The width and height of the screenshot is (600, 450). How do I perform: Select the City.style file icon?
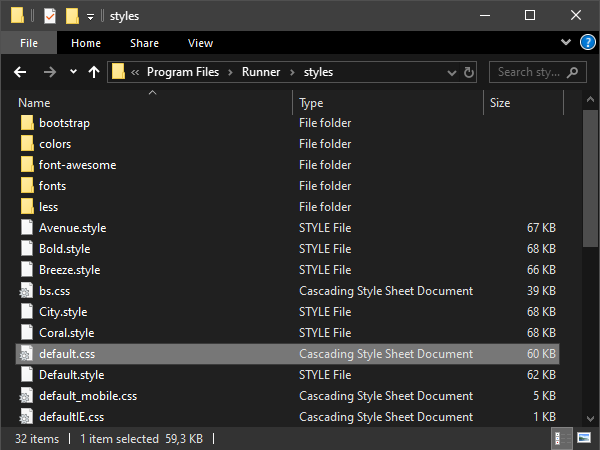(27, 312)
